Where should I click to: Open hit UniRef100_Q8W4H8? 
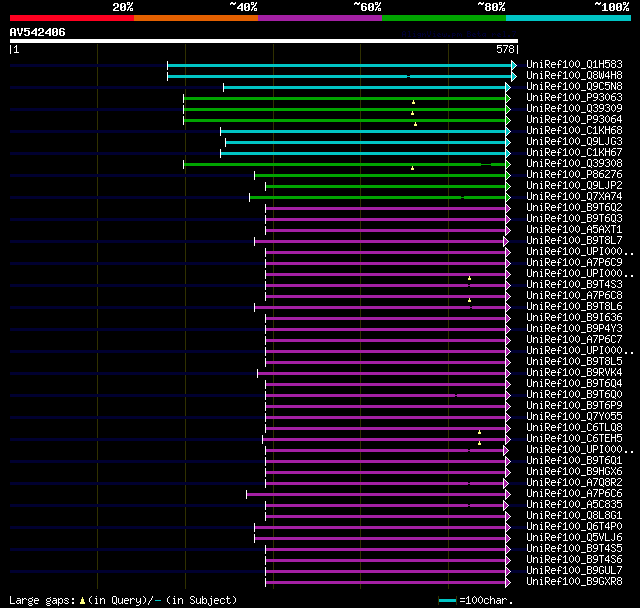(574, 75)
